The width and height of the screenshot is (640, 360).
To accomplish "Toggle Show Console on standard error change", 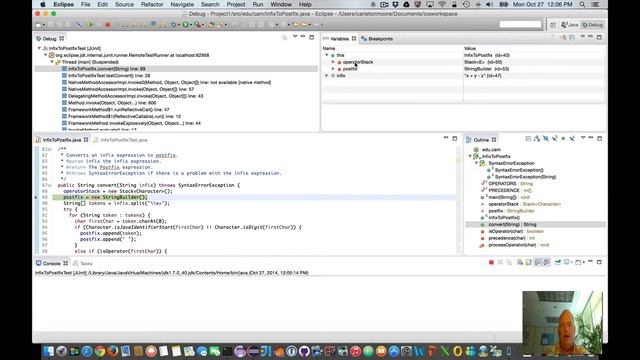I will point(547,262).
